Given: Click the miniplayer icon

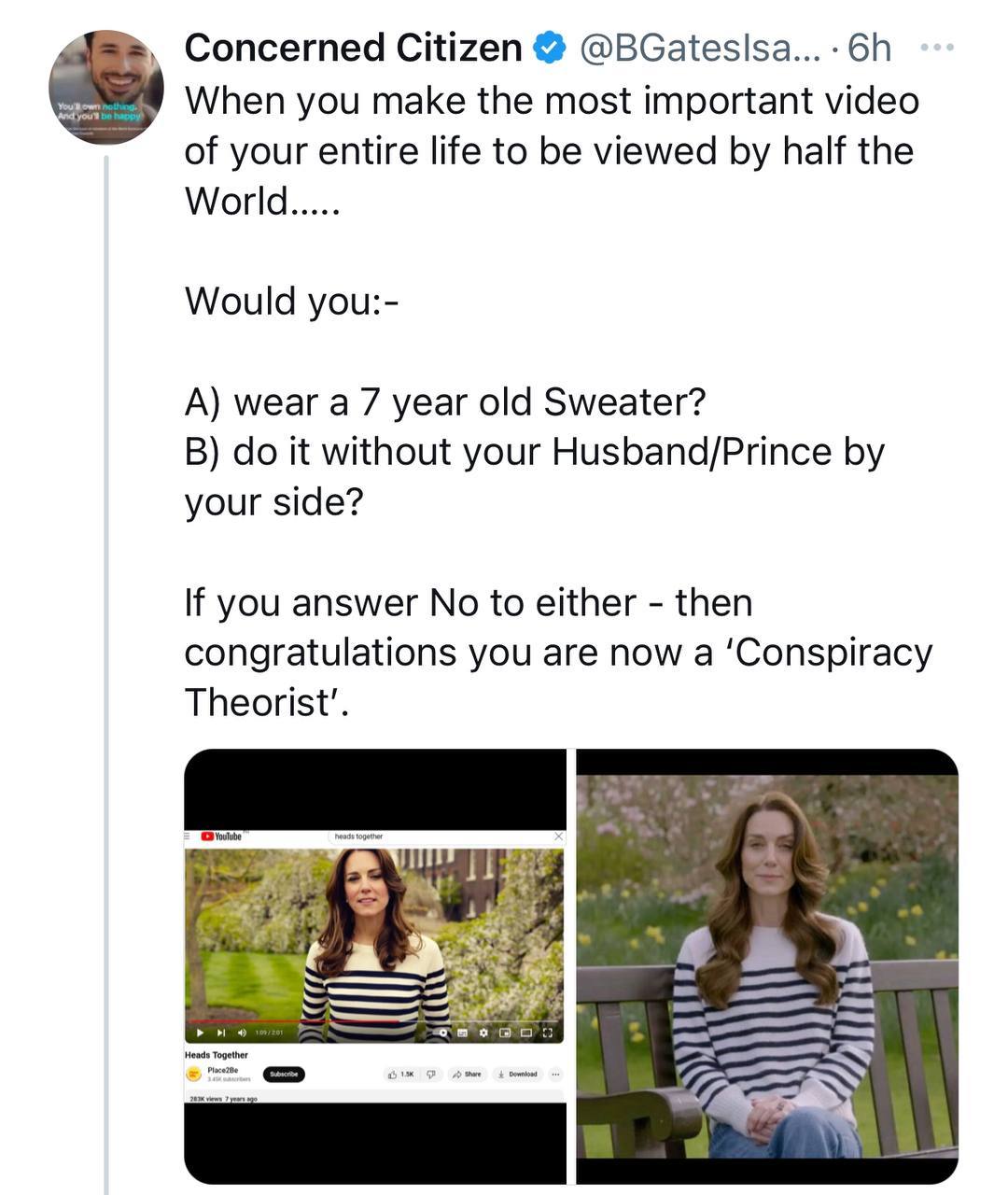Looking at the screenshot, I should pos(505,1033).
